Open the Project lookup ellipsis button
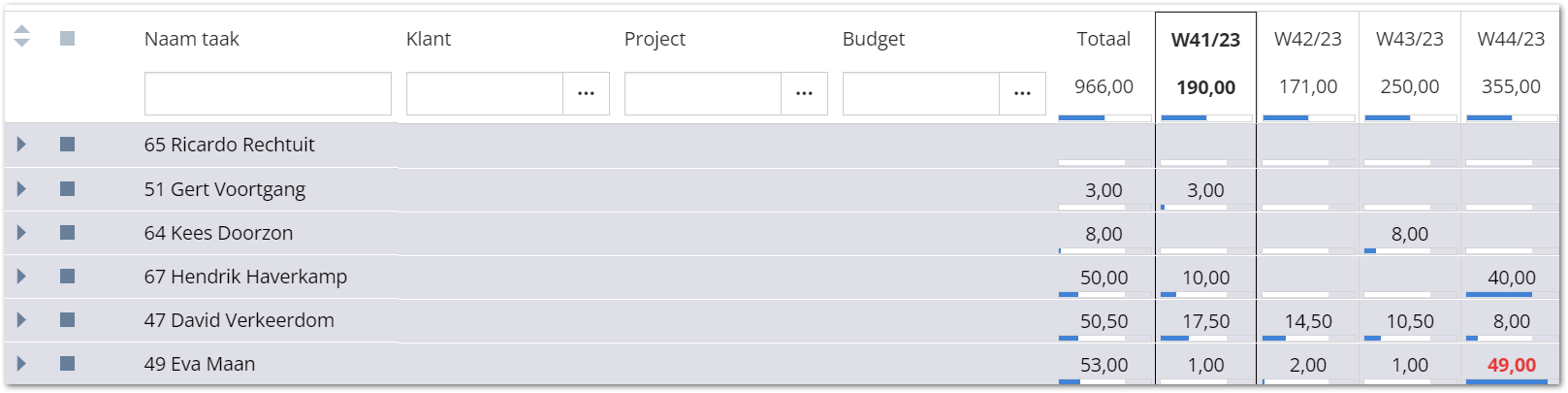The image size is (1568, 393). click(x=804, y=93)
